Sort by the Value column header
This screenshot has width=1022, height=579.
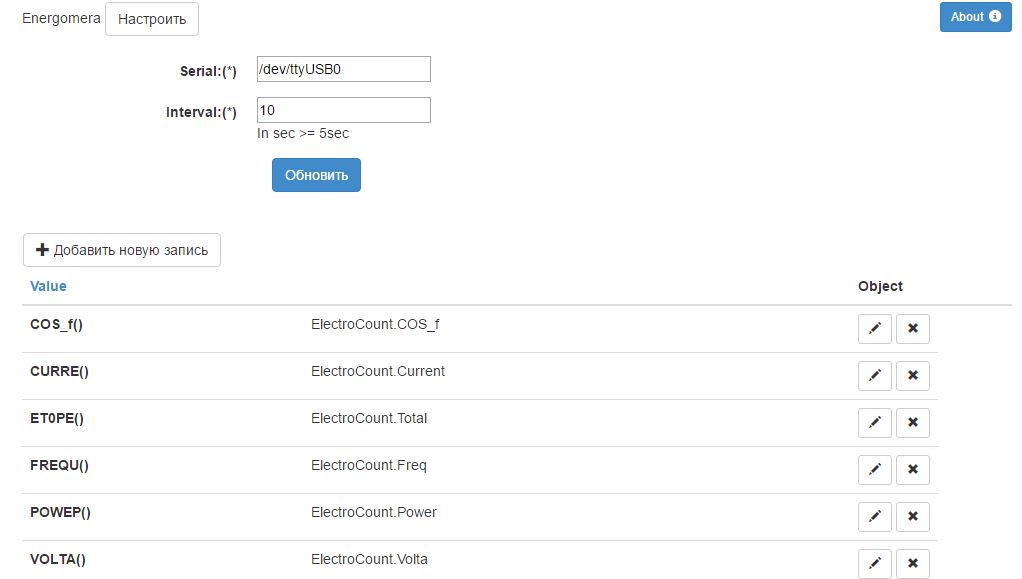pos(48,286)
